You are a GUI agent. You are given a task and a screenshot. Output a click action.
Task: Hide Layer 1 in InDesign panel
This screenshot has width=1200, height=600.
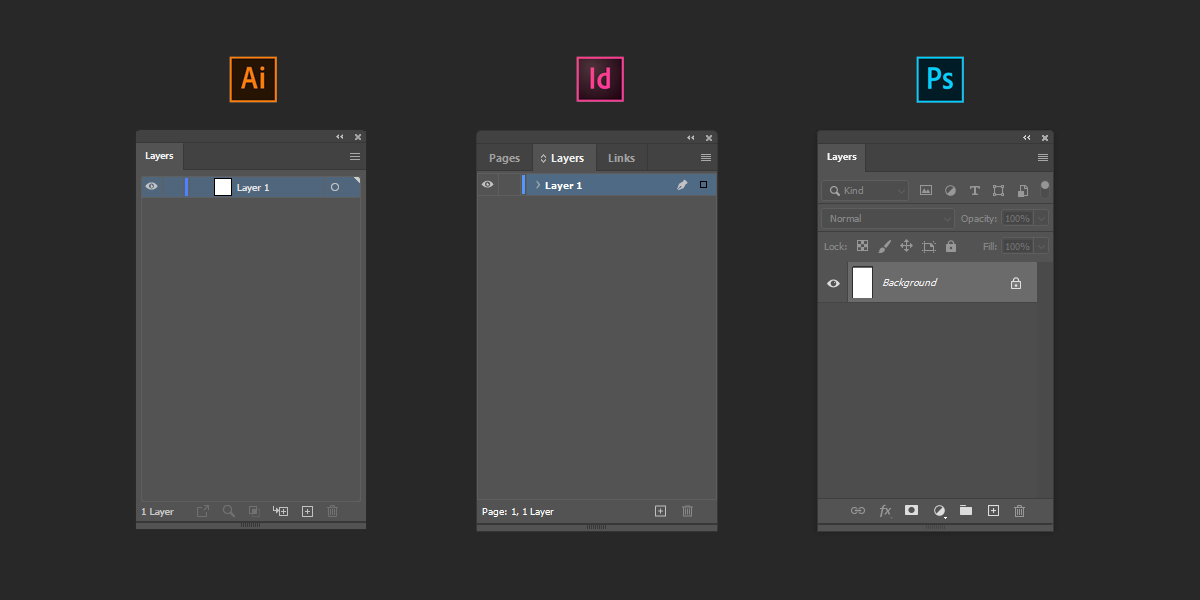click(x=488, y=185)
